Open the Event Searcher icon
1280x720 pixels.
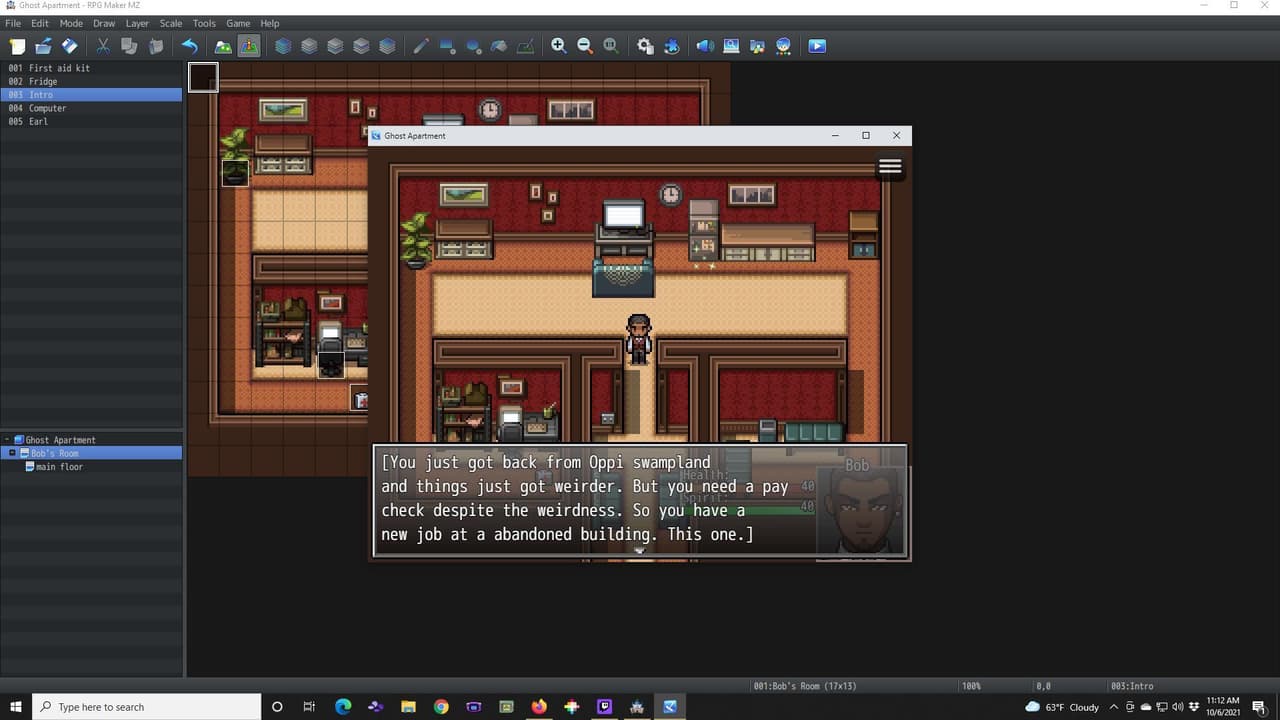coord(731,46)
